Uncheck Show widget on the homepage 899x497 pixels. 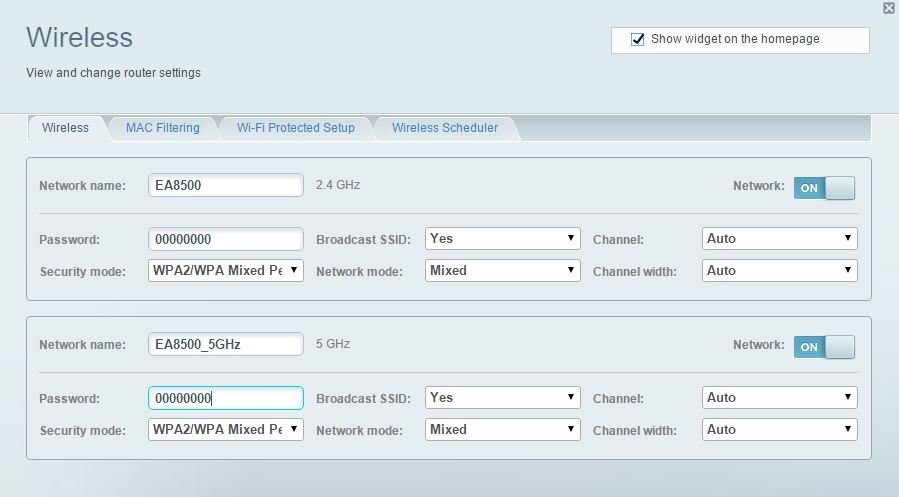point(637,40)
